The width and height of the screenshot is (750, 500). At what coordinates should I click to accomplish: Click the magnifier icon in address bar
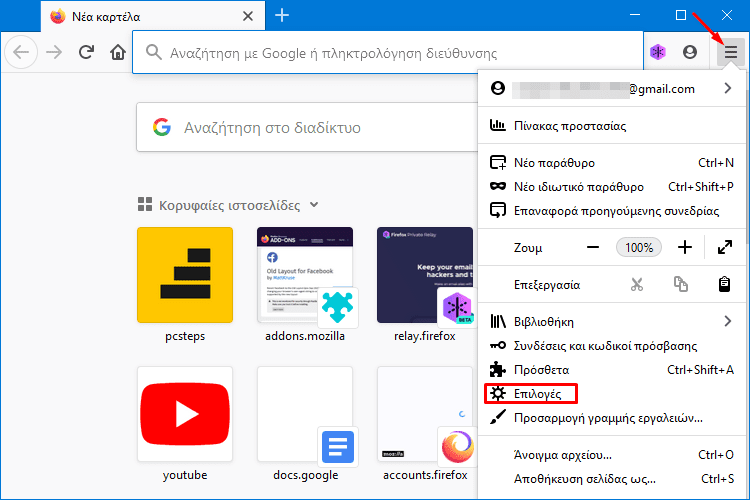(x=154, y=52)
